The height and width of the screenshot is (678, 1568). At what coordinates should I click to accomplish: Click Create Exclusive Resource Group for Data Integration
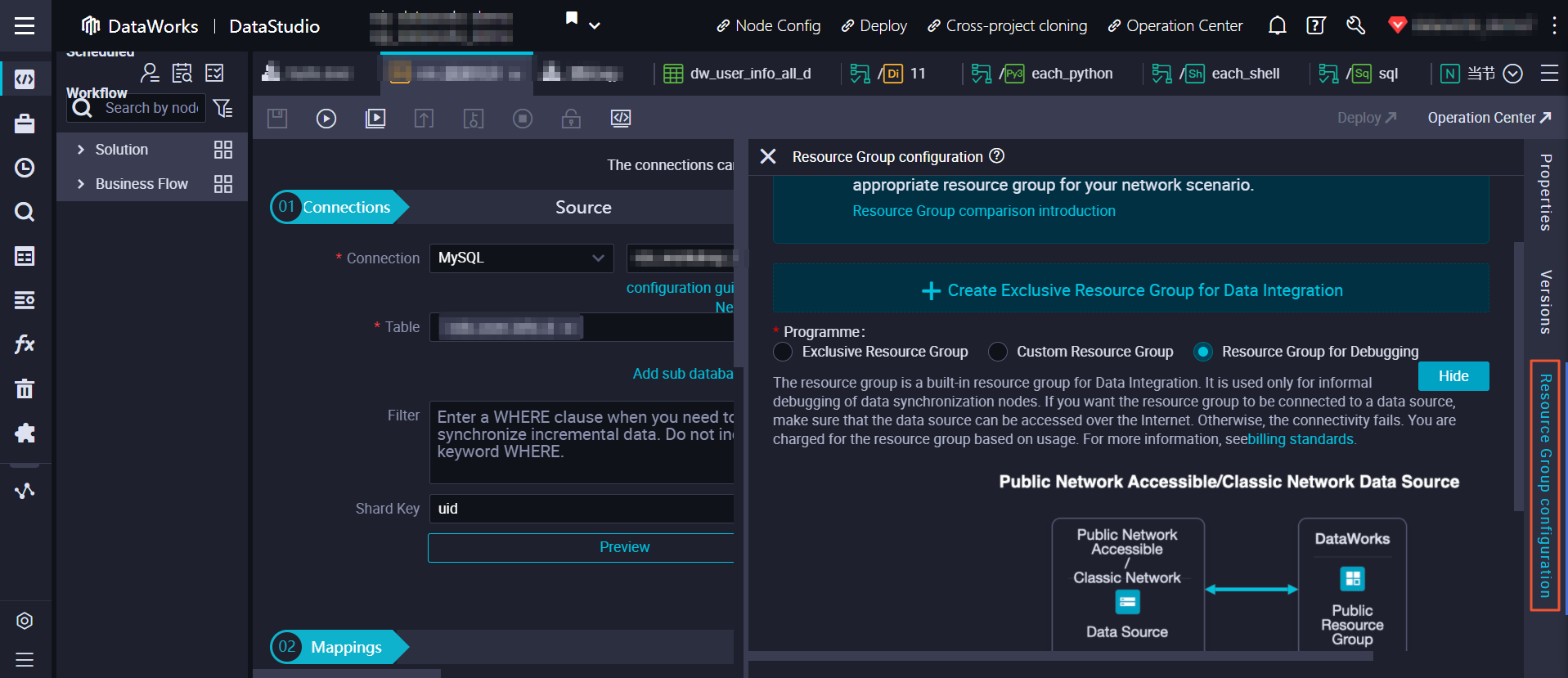point(1131,290)
